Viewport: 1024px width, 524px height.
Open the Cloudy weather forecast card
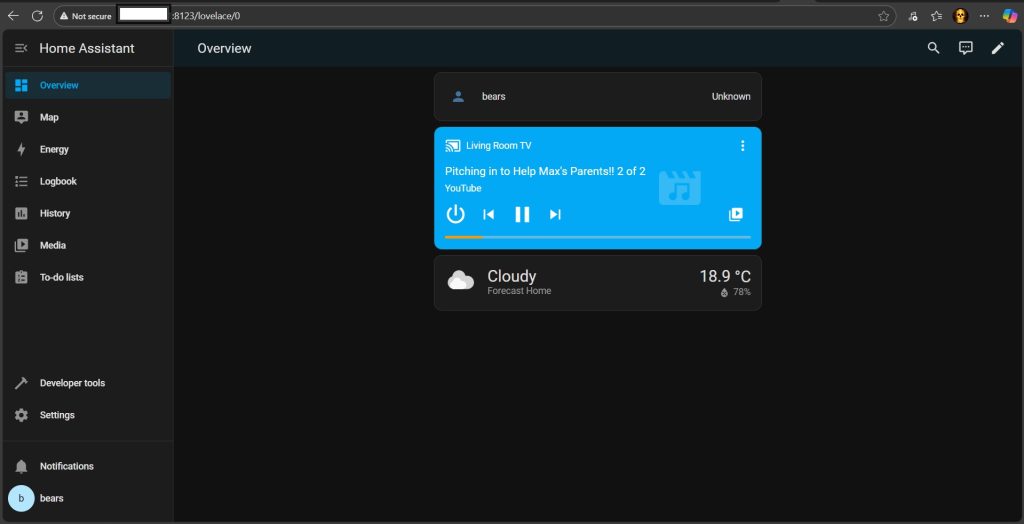[598, 283]
